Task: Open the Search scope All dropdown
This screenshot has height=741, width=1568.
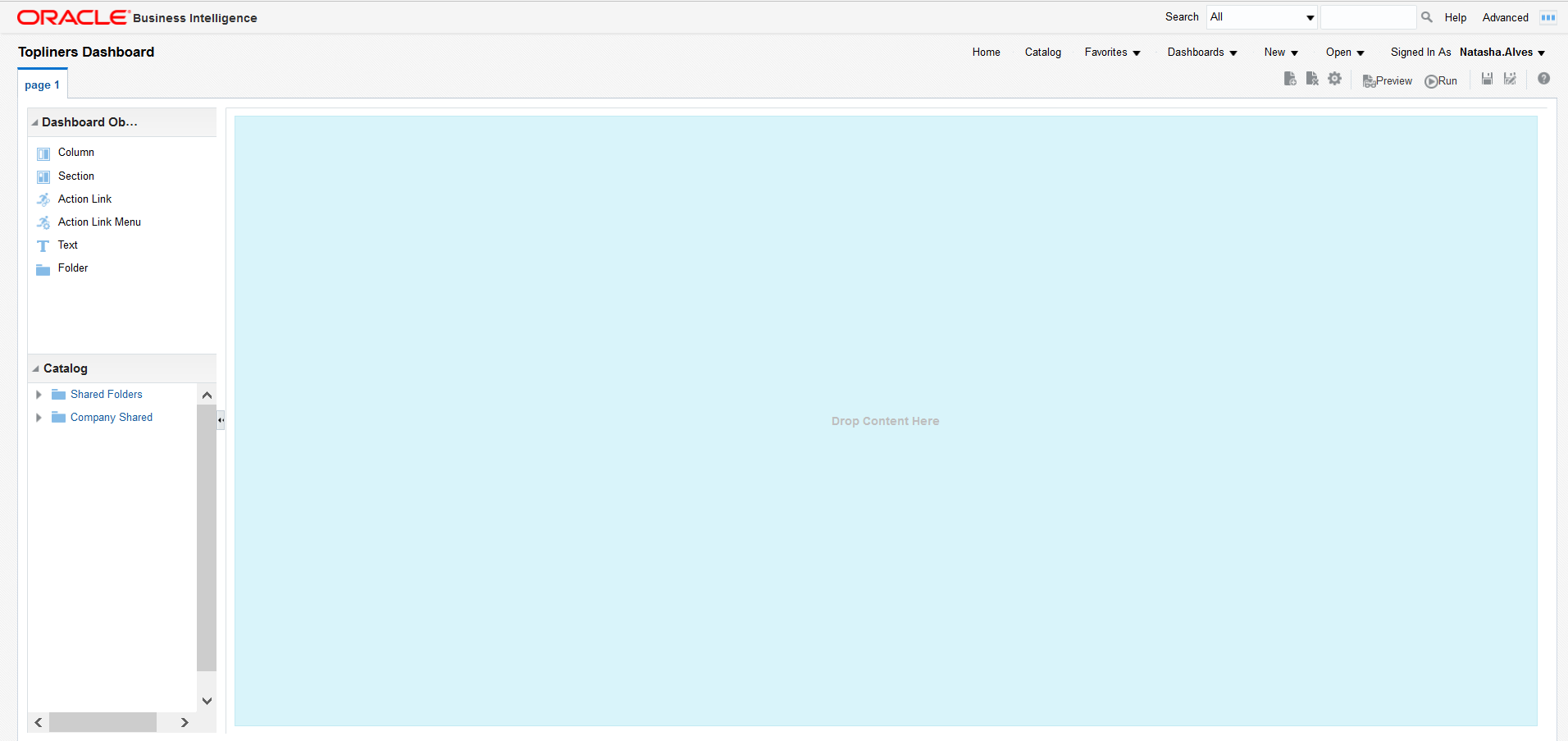Action: 1262,17
